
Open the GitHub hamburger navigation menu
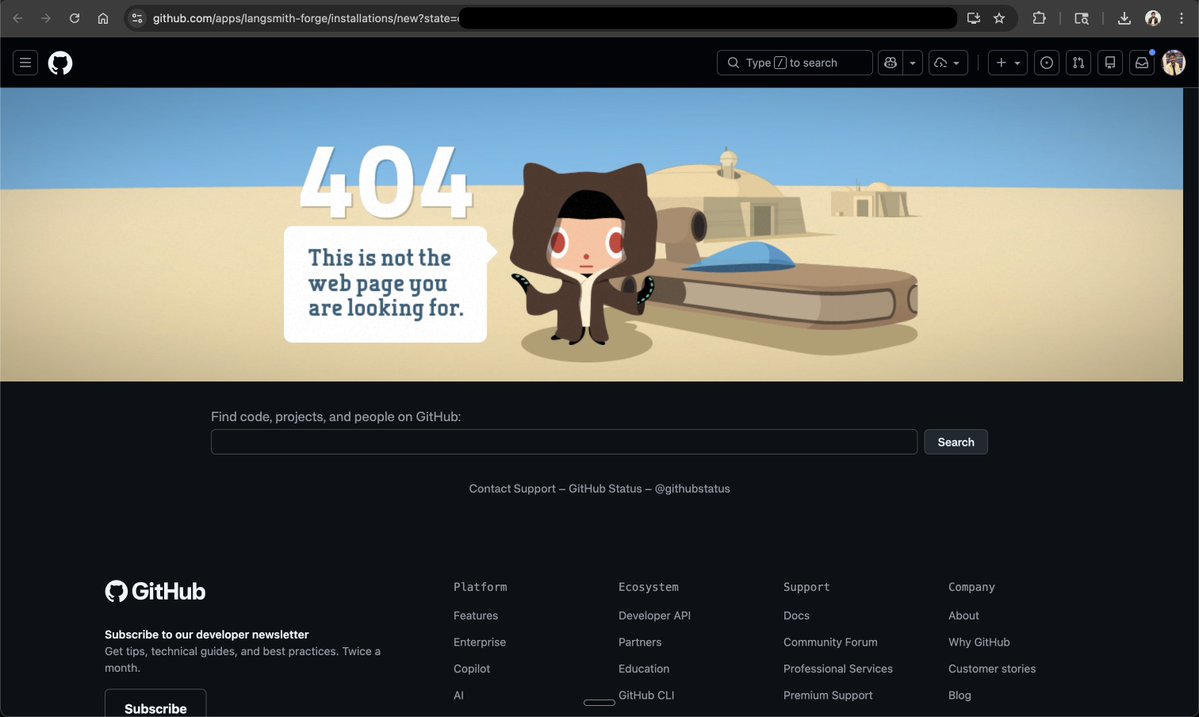coord(25,63)
